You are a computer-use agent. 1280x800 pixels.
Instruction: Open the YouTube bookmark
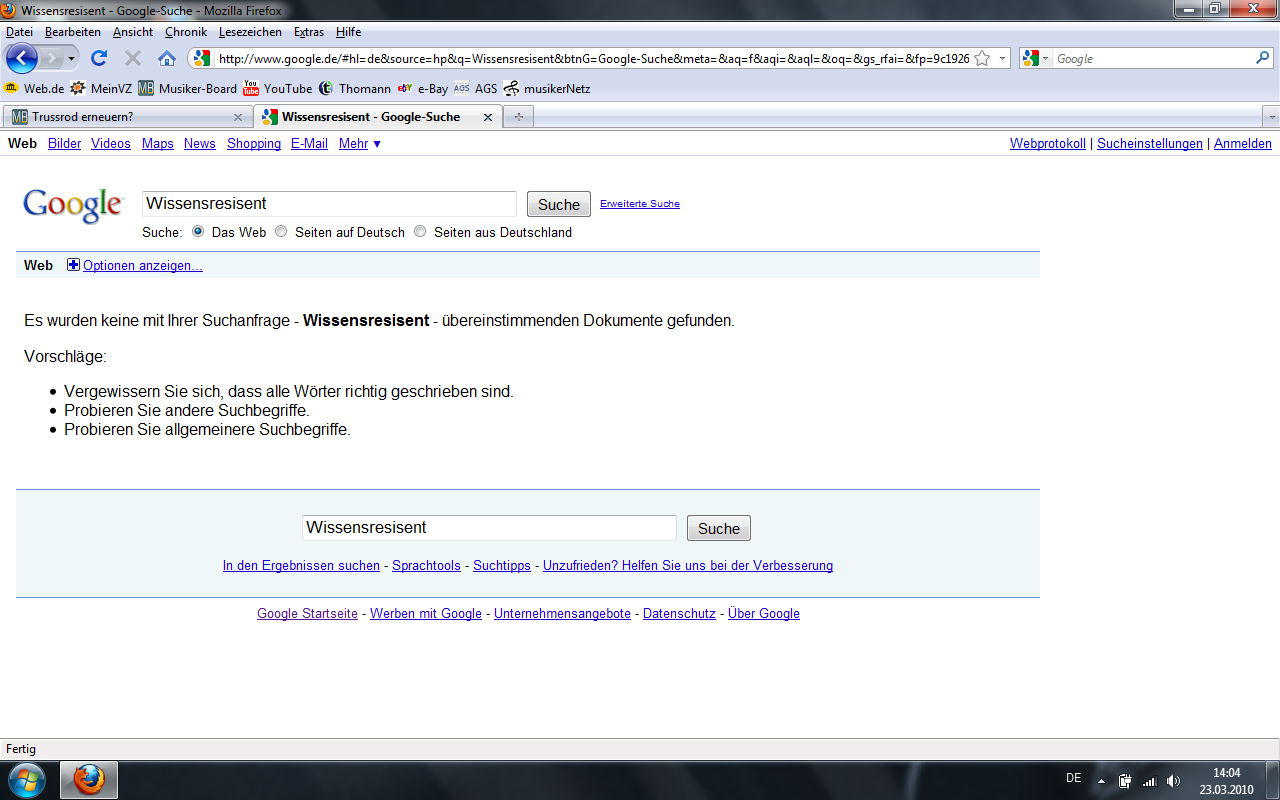(x=278, y=88)
